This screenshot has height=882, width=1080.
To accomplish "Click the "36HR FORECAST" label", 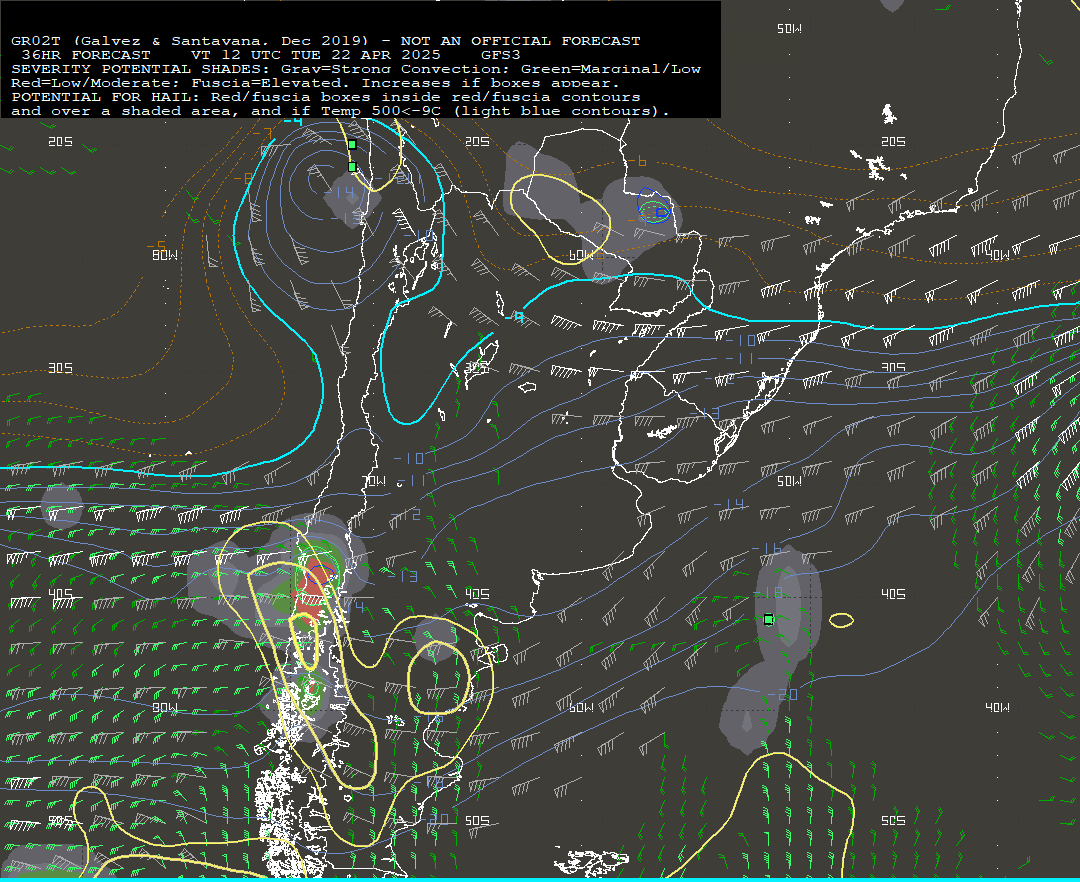I will tap(86, 54).
